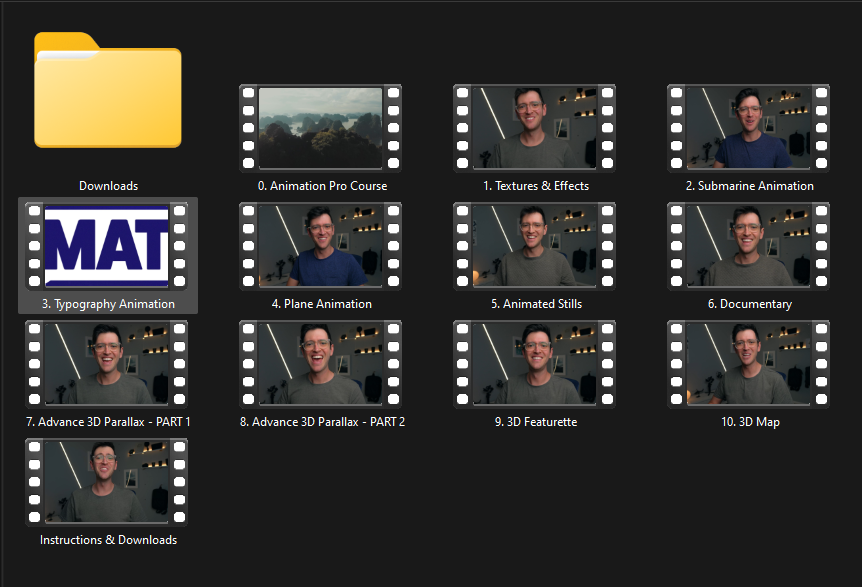Open the '8. Advance 3D Parallax - PART 2' video
The image size is (862, 587).
[320, 364]
